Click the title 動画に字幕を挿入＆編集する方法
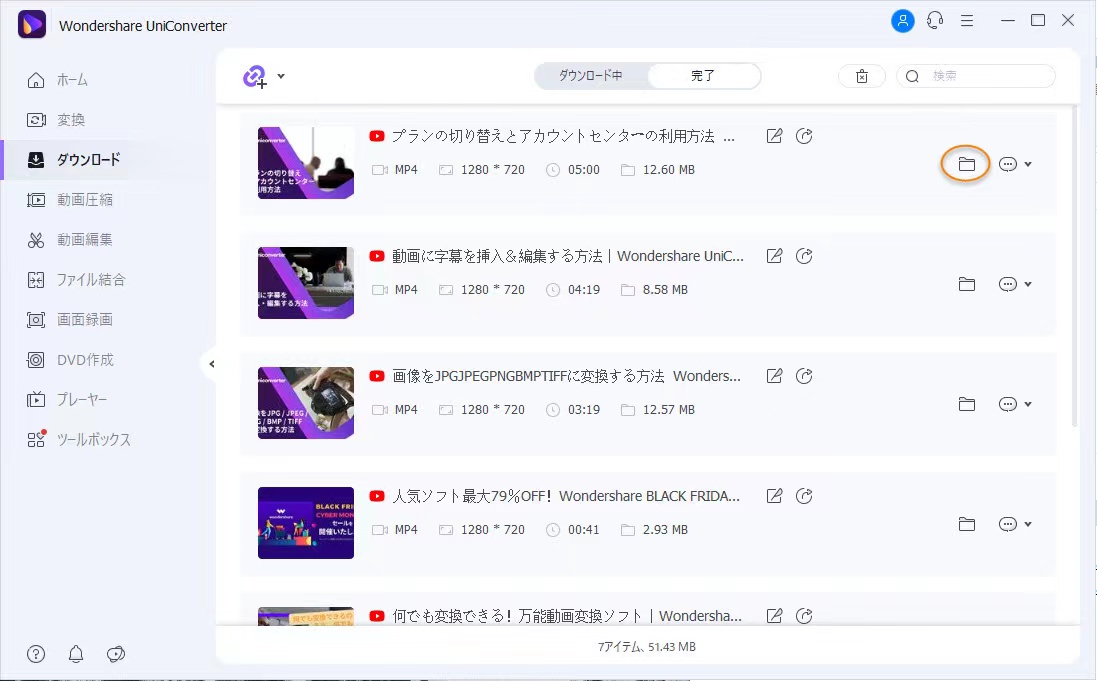The width and height of the screenshot is (1097, 681). (497, 256)
